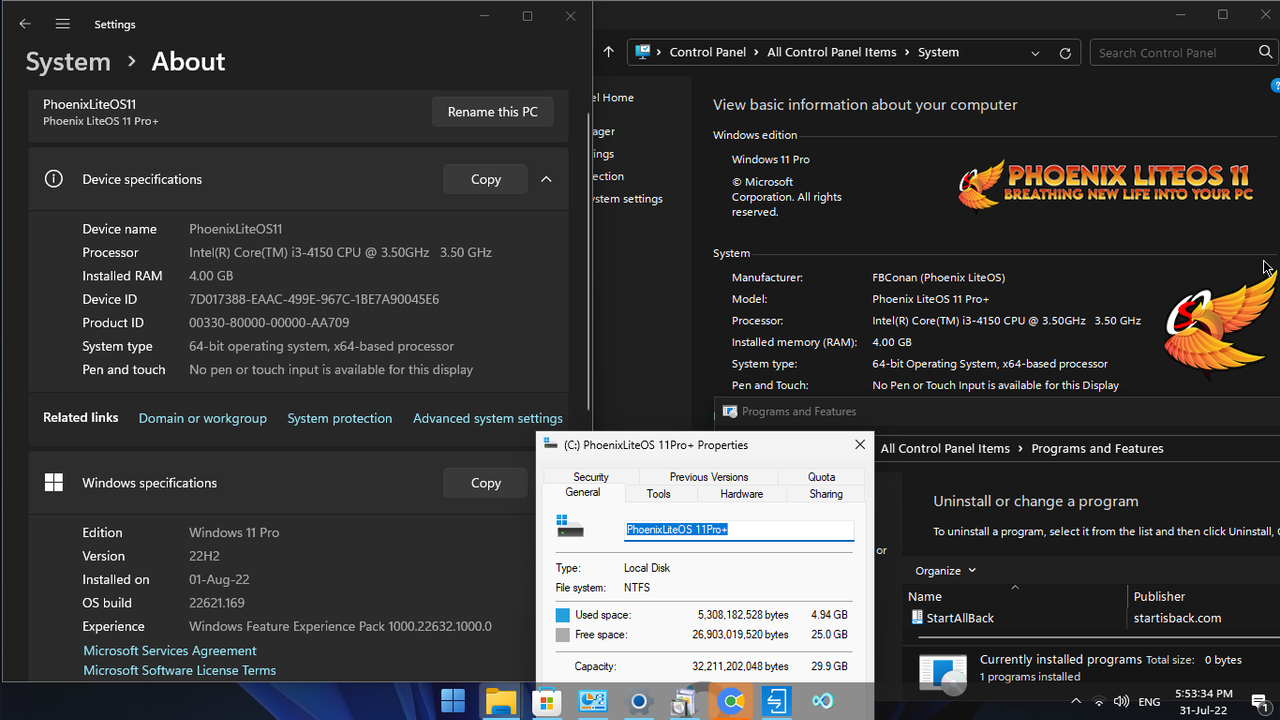Viewport: 1280px width, 720px height.
Task: Open Microsoft Store from the taskbar
Action: [546, 702]
